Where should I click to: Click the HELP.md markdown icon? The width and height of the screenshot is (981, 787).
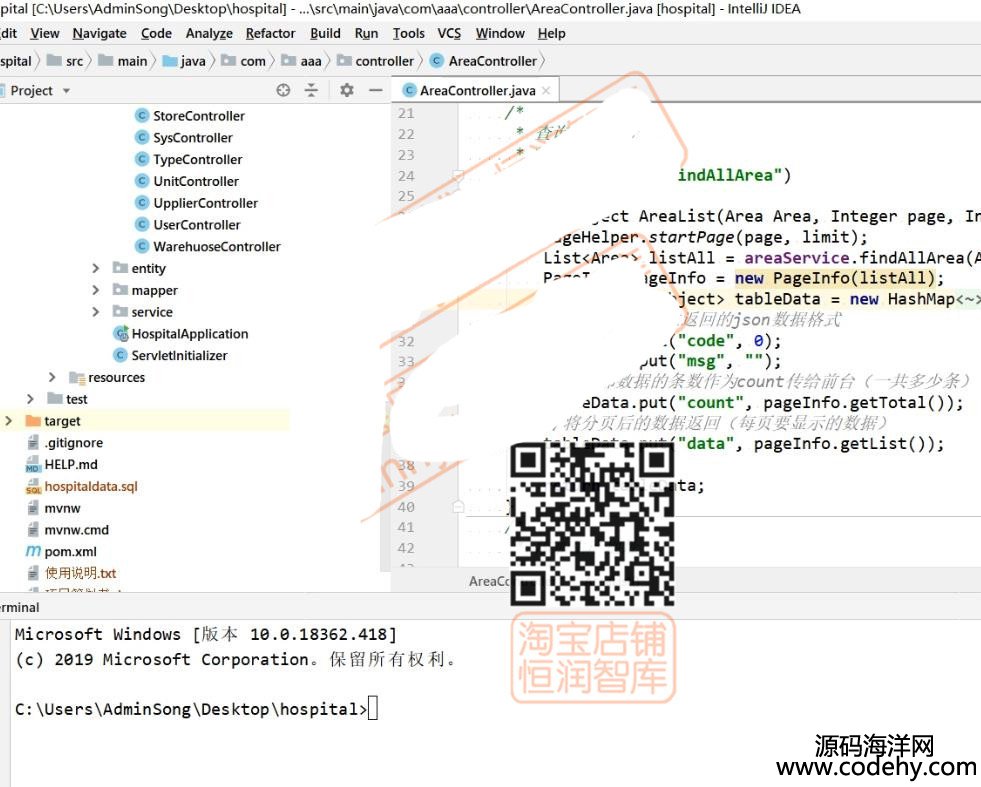[x=33, y=465]
